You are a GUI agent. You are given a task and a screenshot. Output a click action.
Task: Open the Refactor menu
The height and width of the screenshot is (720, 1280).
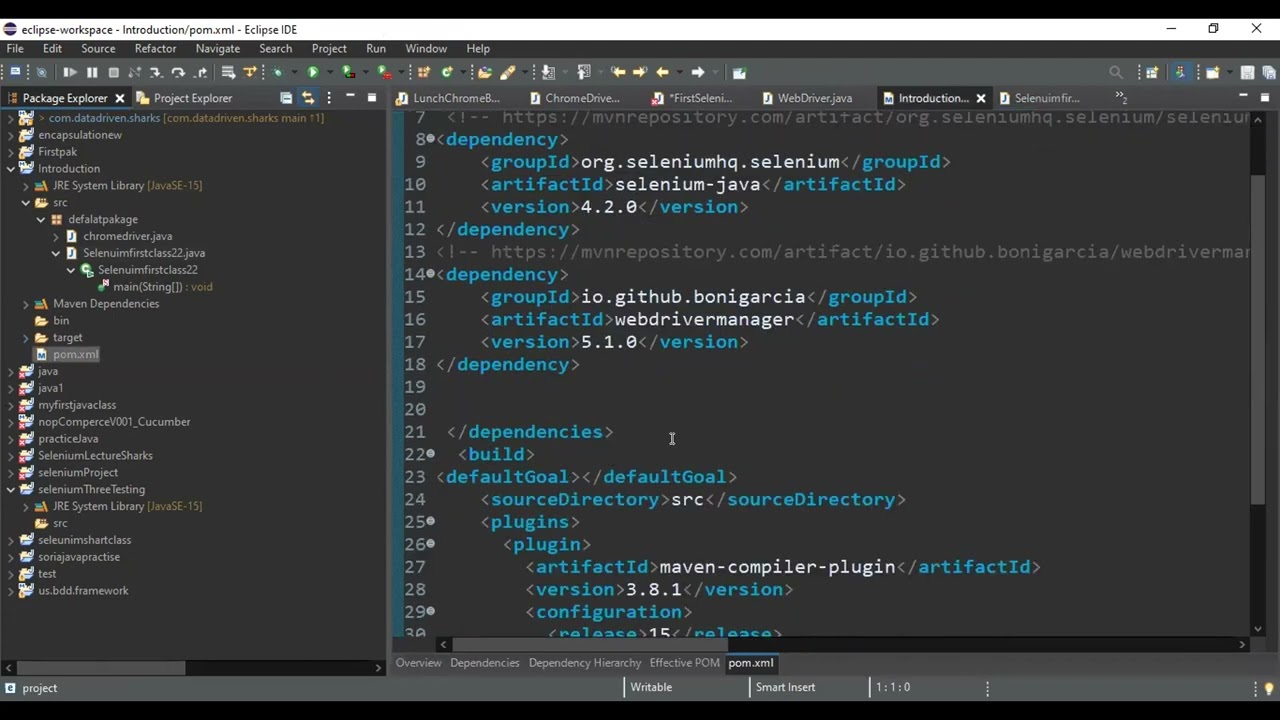(155, 48)
